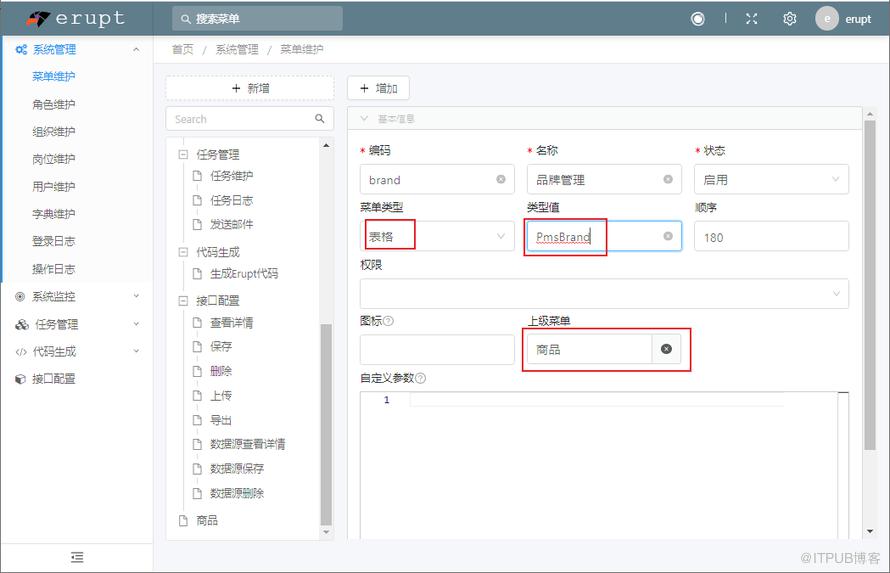
Task: Click the help icon next to 图标
Action: click(388, 321)
